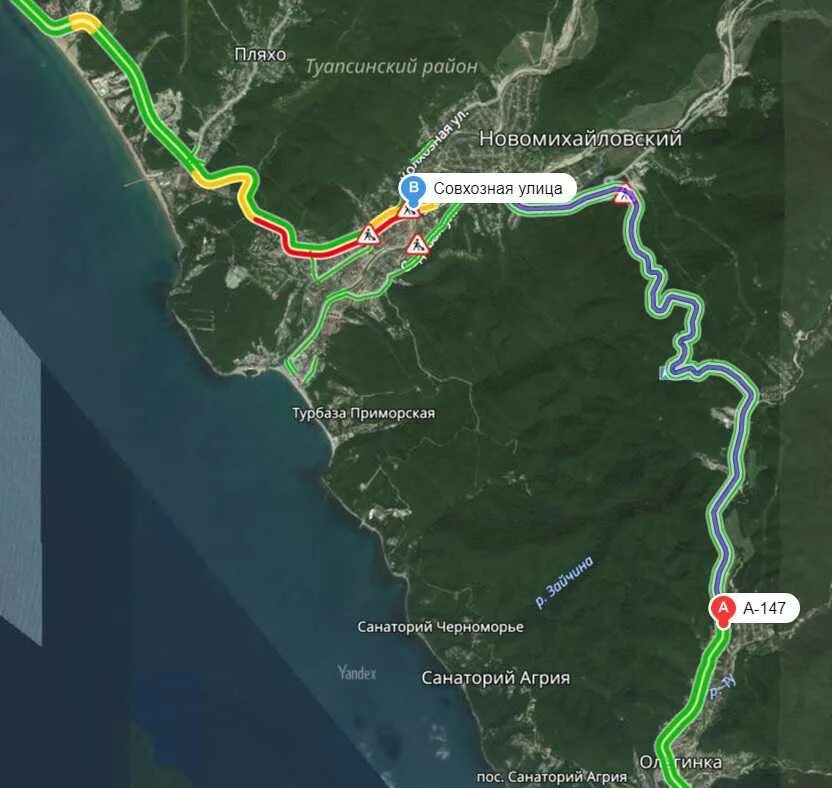The image size is (832, 788).
Task: Click the Туапсинский район district label
Action: point(391,66)
